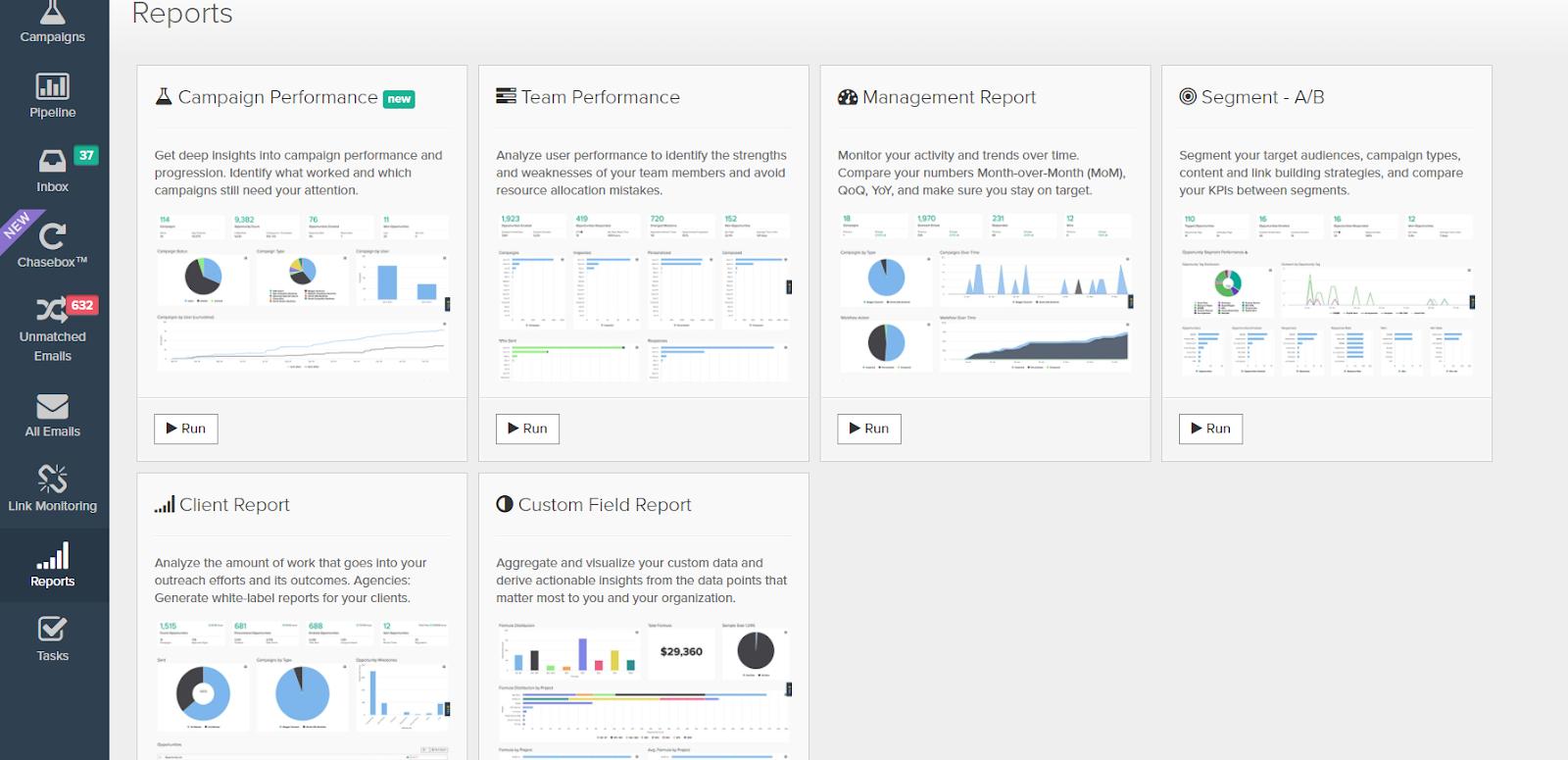Viewport: 1568px width, 760px height.
Task: Run the Management Report
Action: click(869, 429)
